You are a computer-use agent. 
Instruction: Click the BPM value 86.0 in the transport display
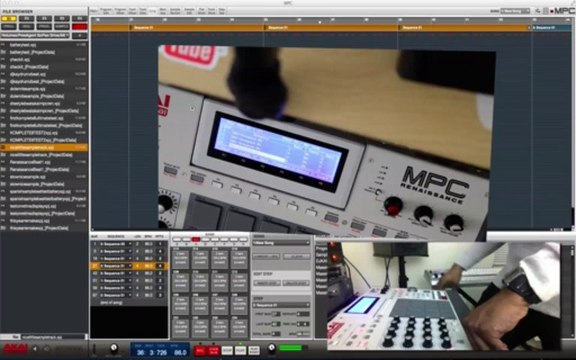point(180,352)
